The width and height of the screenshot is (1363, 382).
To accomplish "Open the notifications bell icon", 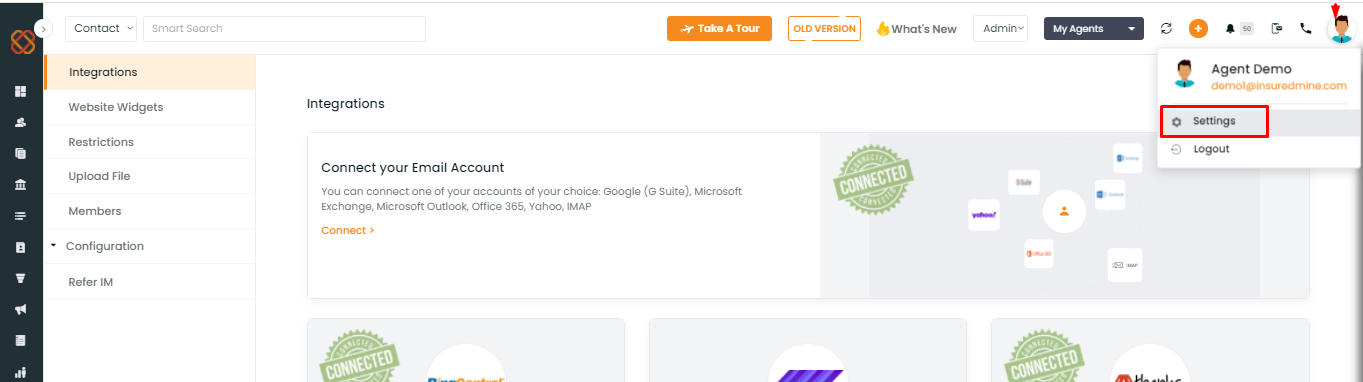I will (1230, 29).
